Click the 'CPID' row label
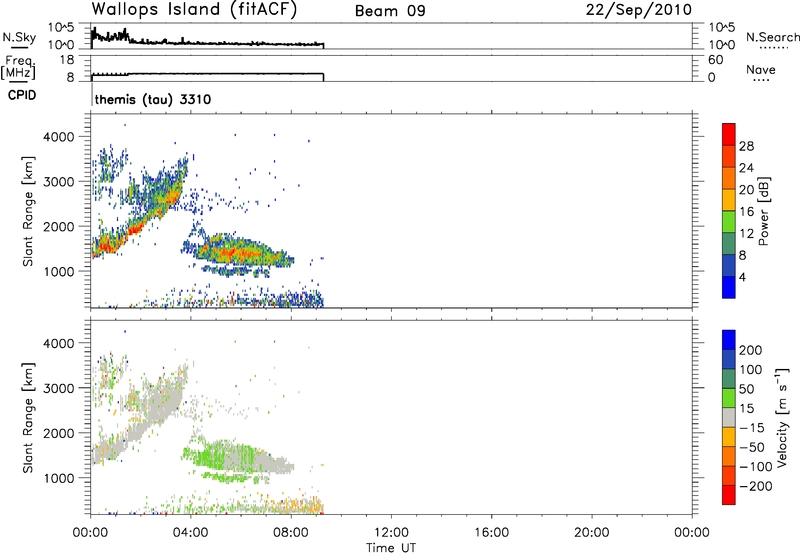Viewport: 800px width, 554px height. 22,95
